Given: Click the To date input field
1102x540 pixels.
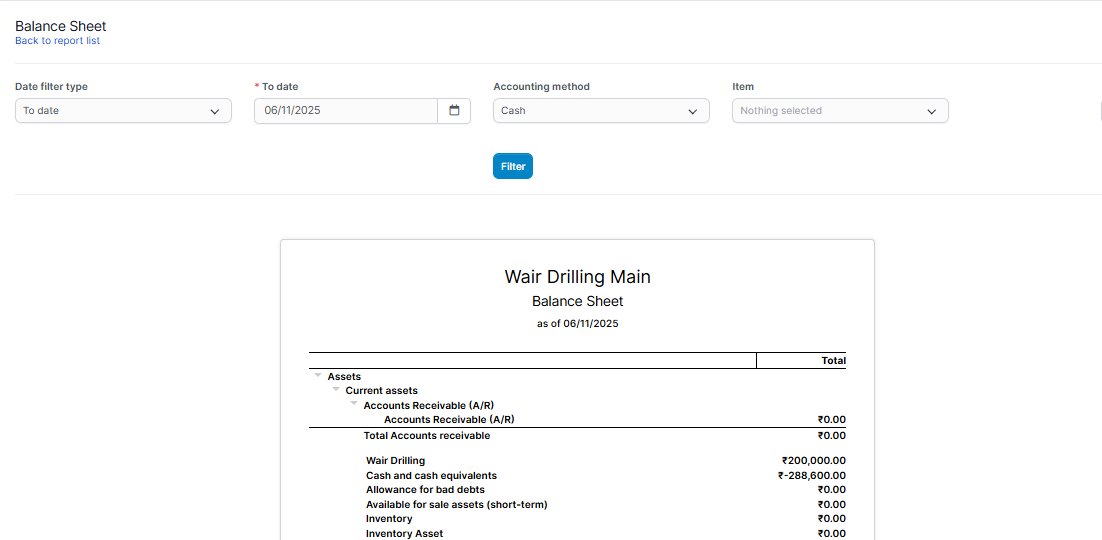Looking at the screenshot, I should pyautogui.click(x=346, y=111).
